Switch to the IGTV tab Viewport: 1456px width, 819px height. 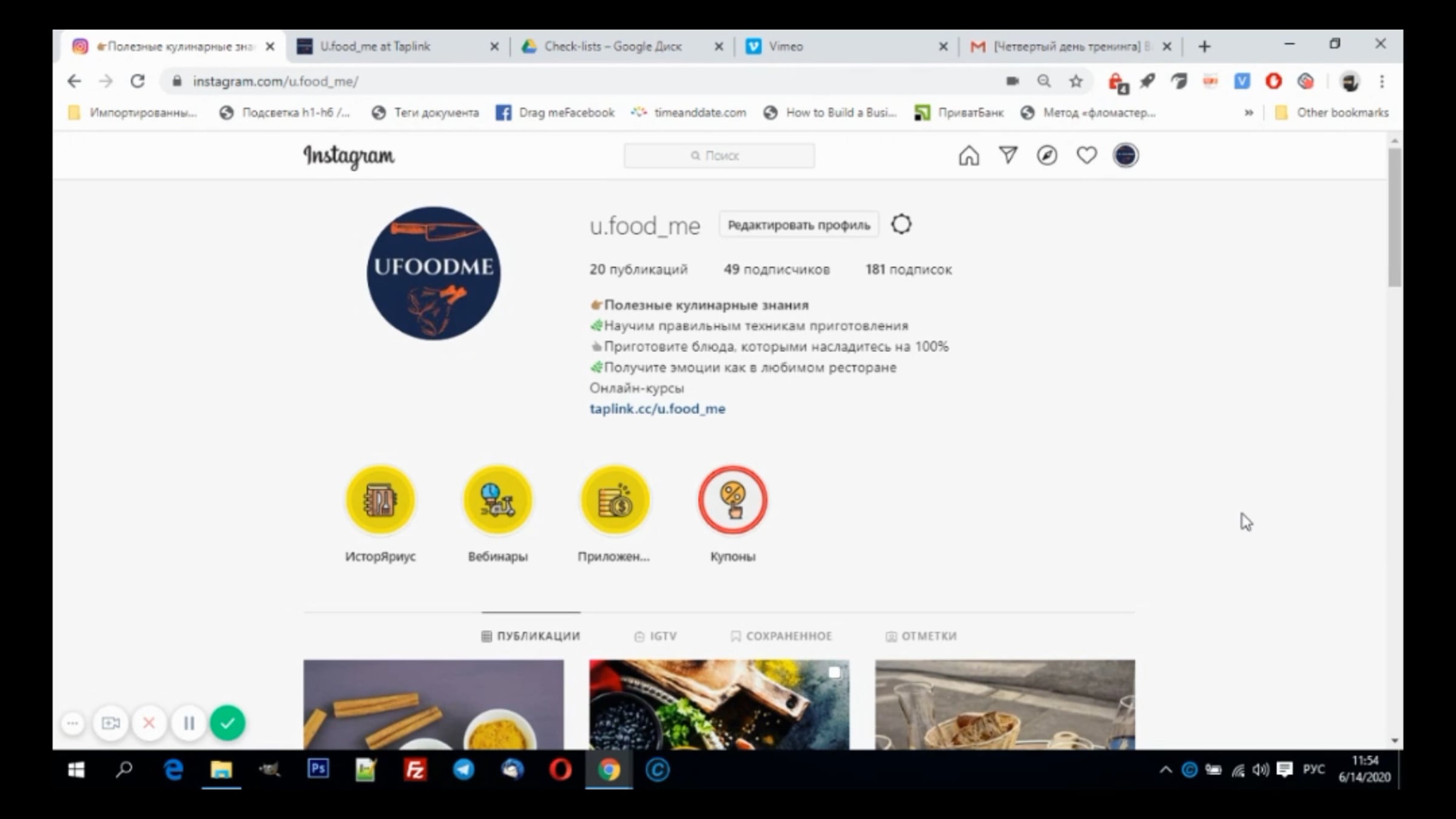[655, 636]
